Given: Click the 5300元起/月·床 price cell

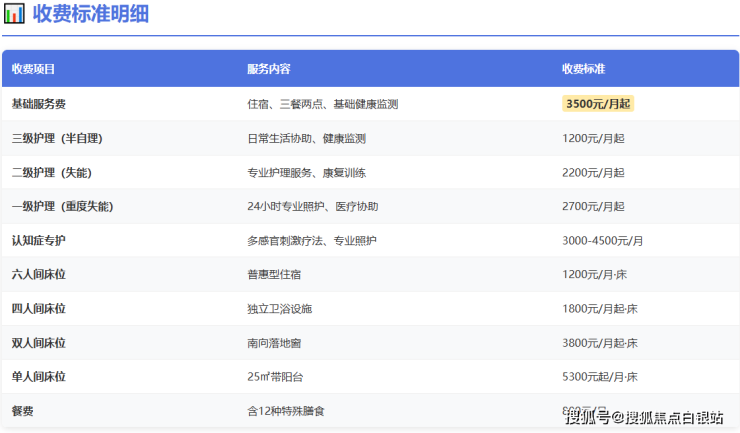Looking at the screenshot, I should (x=600, y=377).
